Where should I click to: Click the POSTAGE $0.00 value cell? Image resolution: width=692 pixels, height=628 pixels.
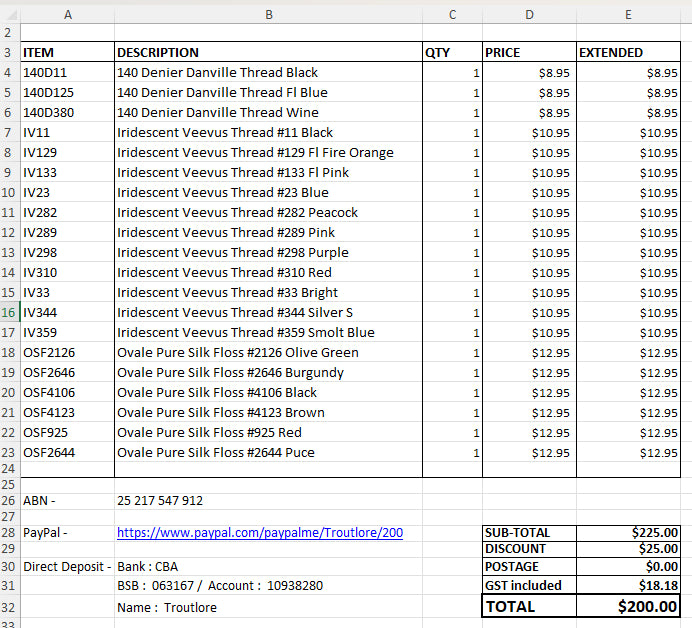click(628, 567)
